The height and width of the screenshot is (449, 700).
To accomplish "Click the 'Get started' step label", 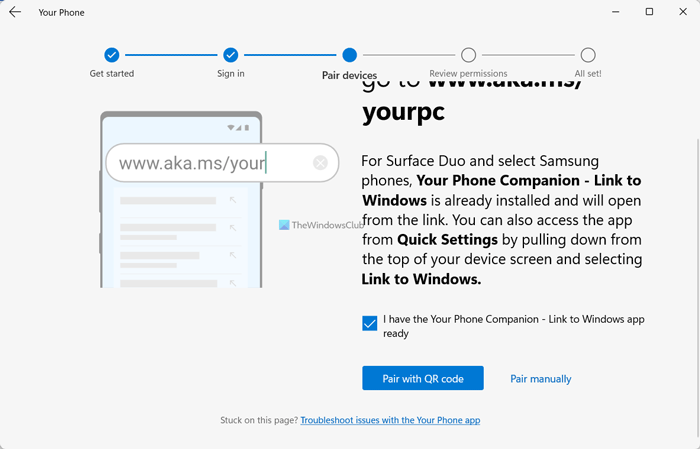I will tap(112, 74).
